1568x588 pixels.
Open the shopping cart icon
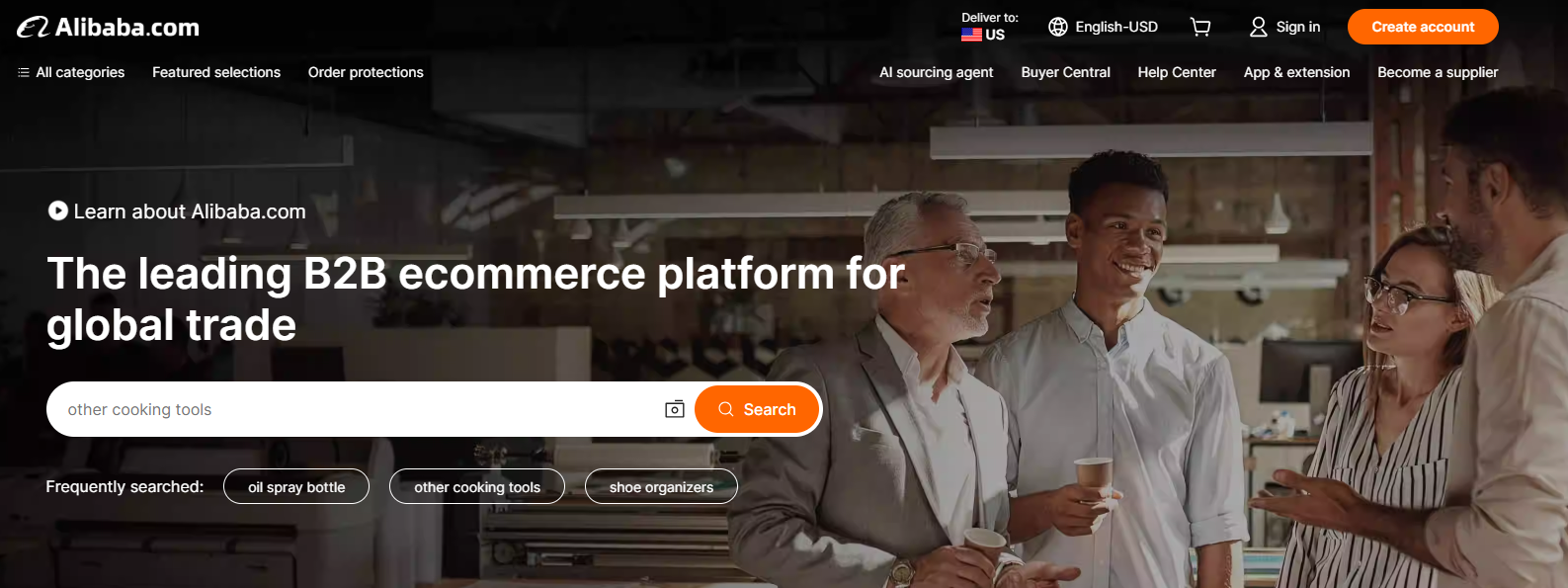[x=1200, y=27]
